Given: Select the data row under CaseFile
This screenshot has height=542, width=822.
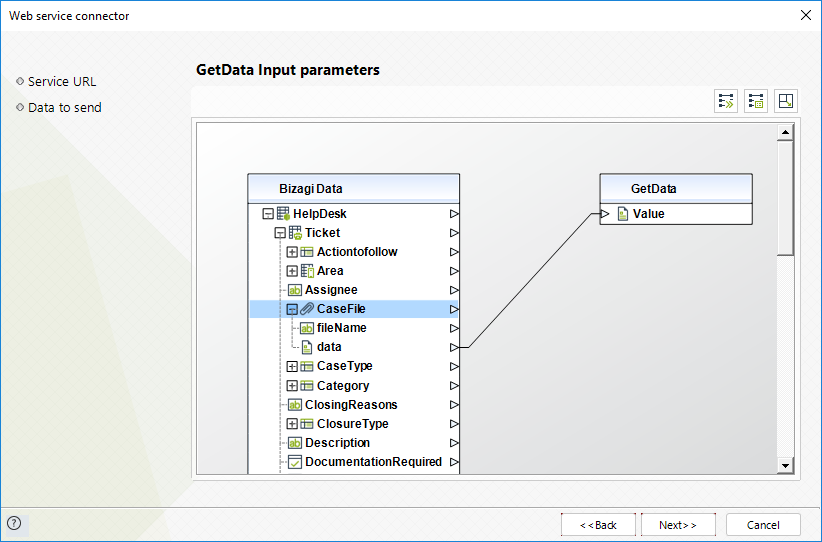Looking at the screenshot, I should (354, 347).
